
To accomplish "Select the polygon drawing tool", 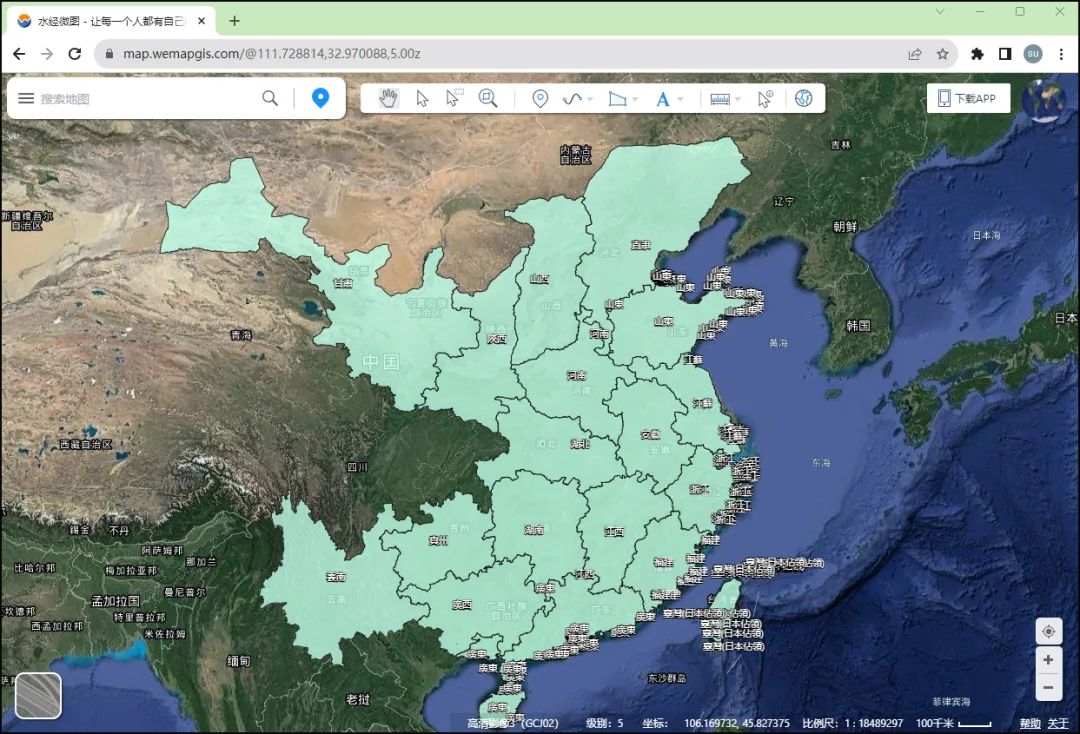I will tap(619, 98).
